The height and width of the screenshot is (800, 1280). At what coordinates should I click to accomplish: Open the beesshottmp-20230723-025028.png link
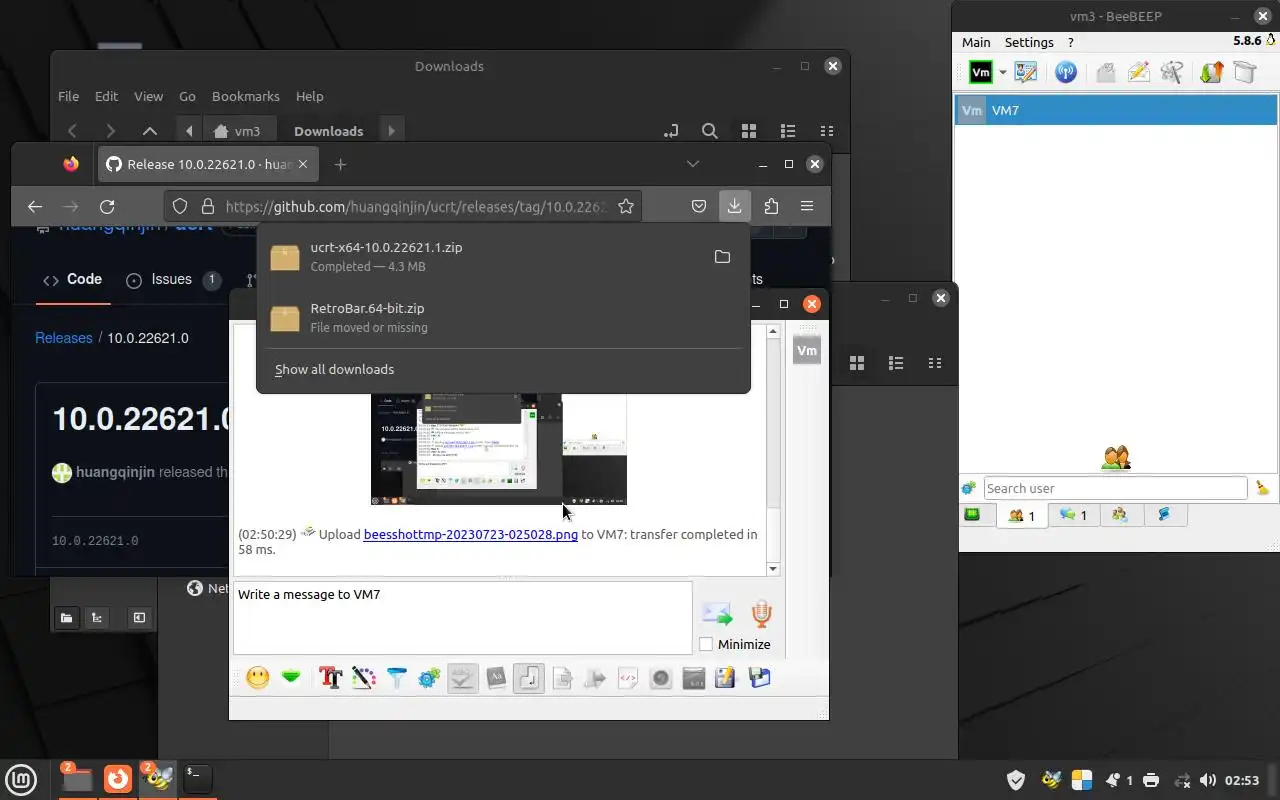click(471, 534)
